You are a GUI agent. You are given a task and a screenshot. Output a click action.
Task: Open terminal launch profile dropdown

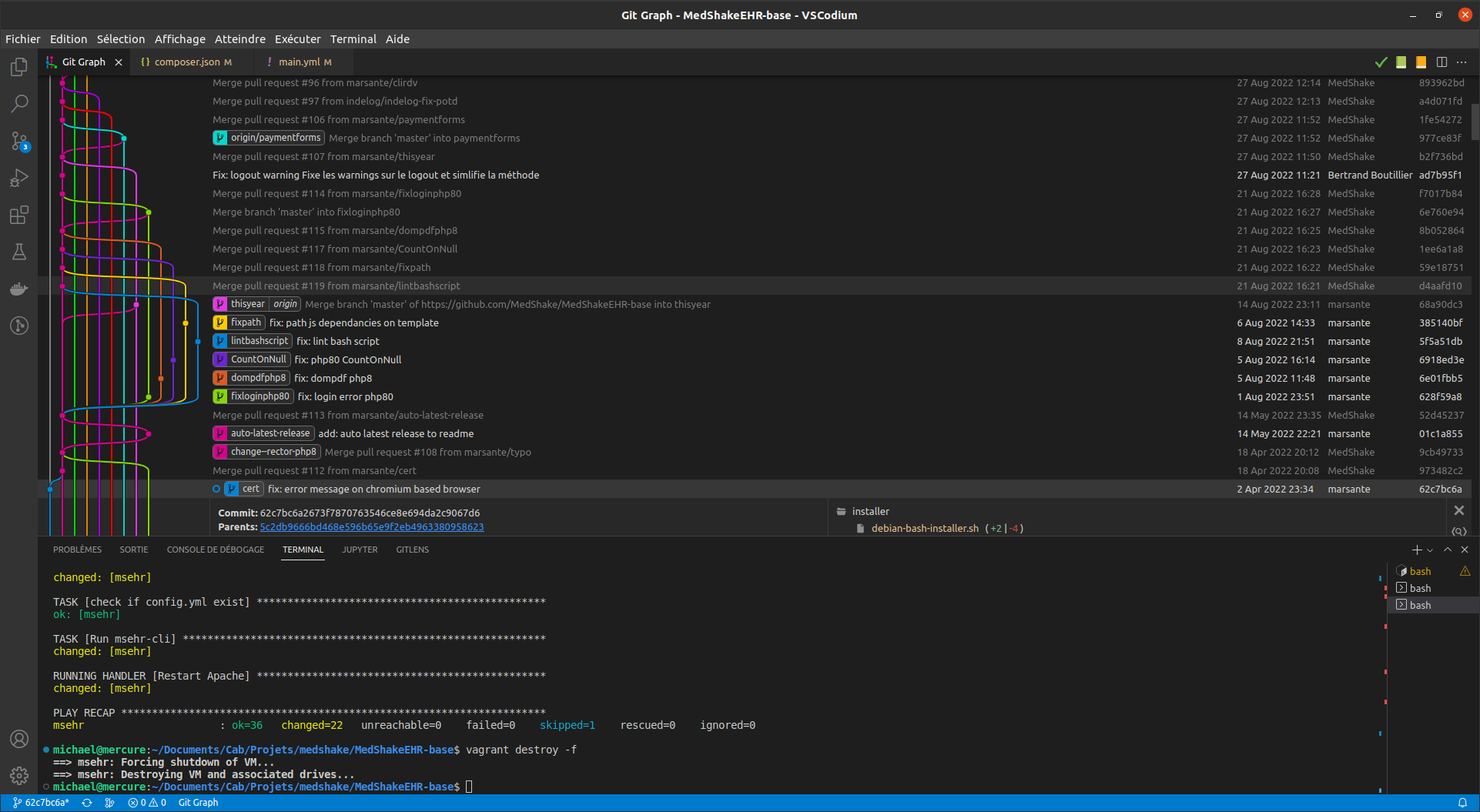pyautogui.click(x=1430, y=550)
